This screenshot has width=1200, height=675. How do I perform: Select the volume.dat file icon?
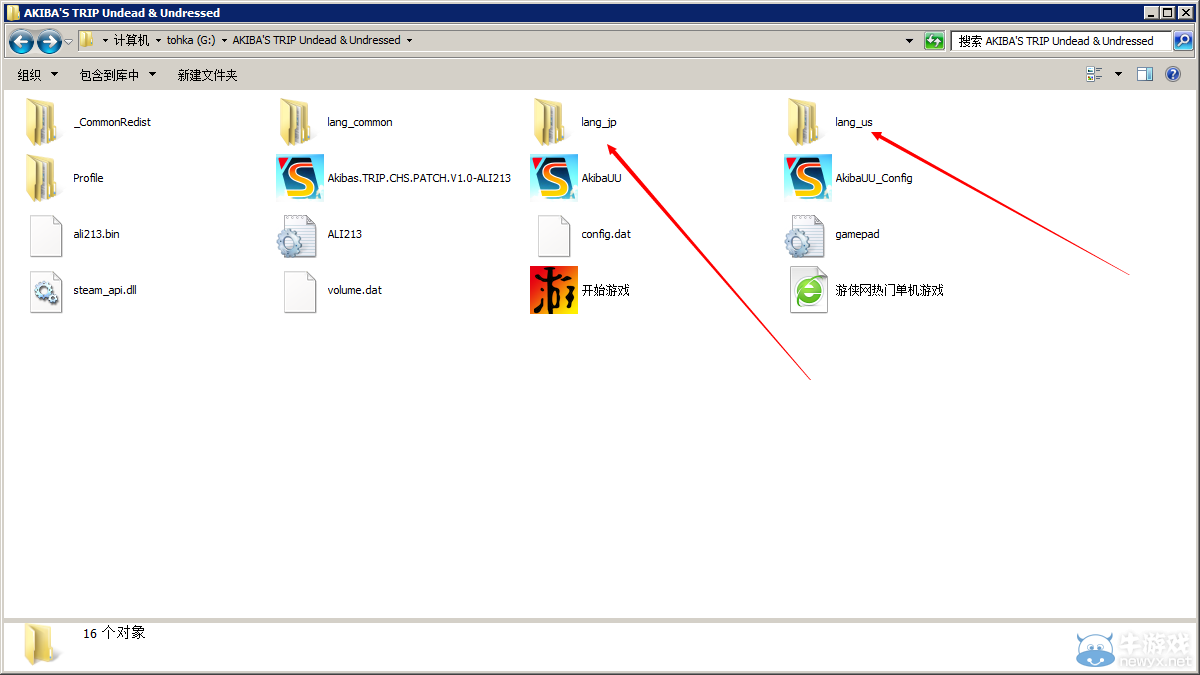(300, 290)
